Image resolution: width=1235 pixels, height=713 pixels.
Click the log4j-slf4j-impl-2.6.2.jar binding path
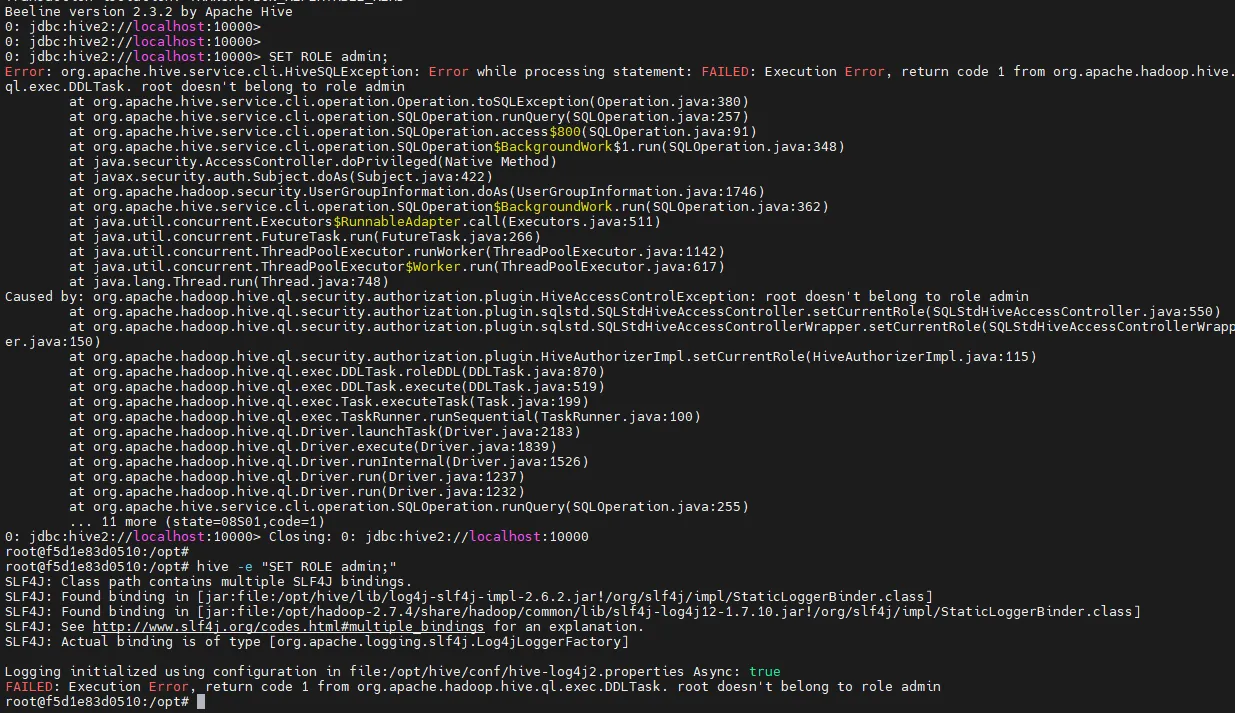tap(565, 597)
